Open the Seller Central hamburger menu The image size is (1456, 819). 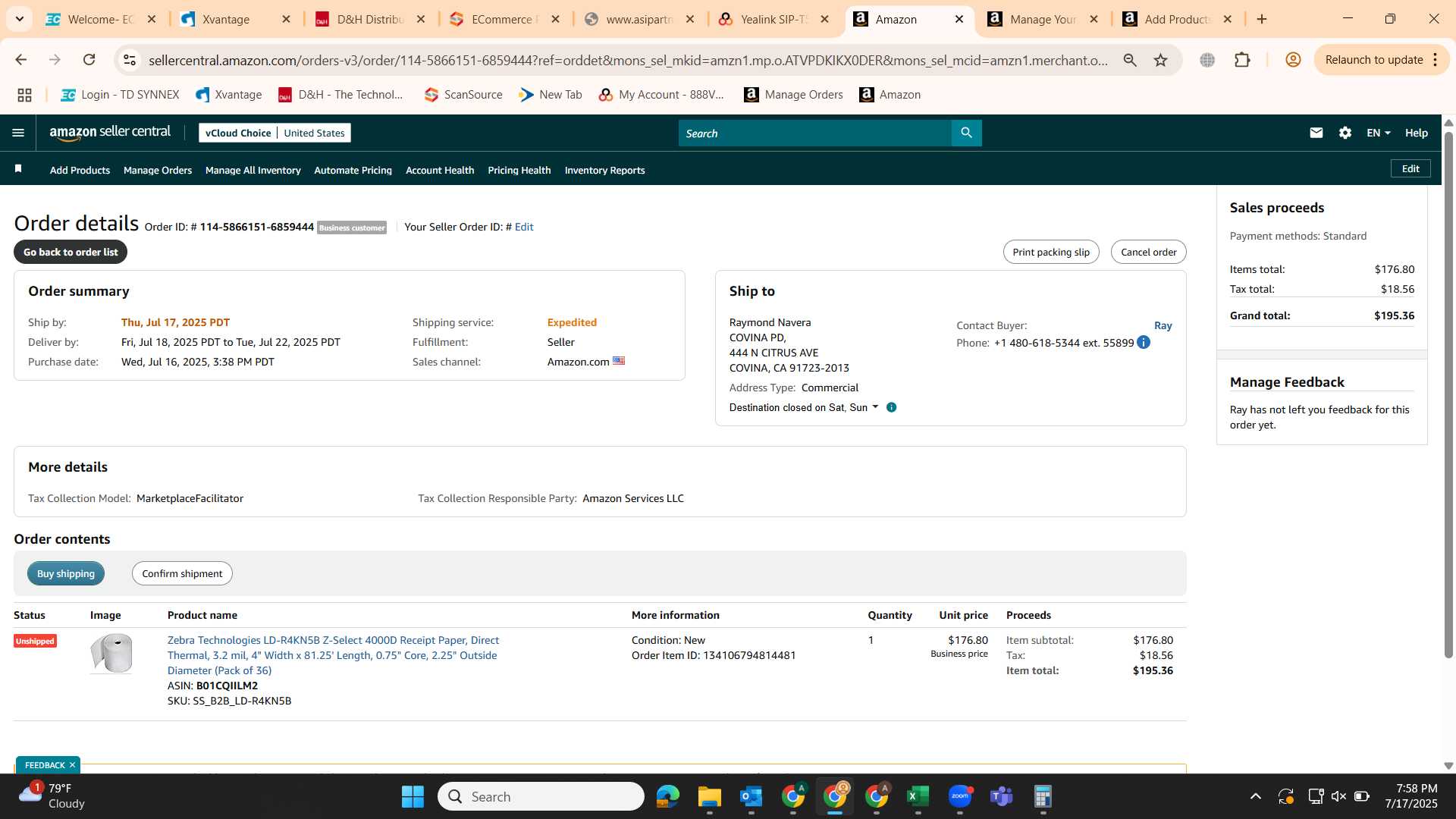pos(18,133)
